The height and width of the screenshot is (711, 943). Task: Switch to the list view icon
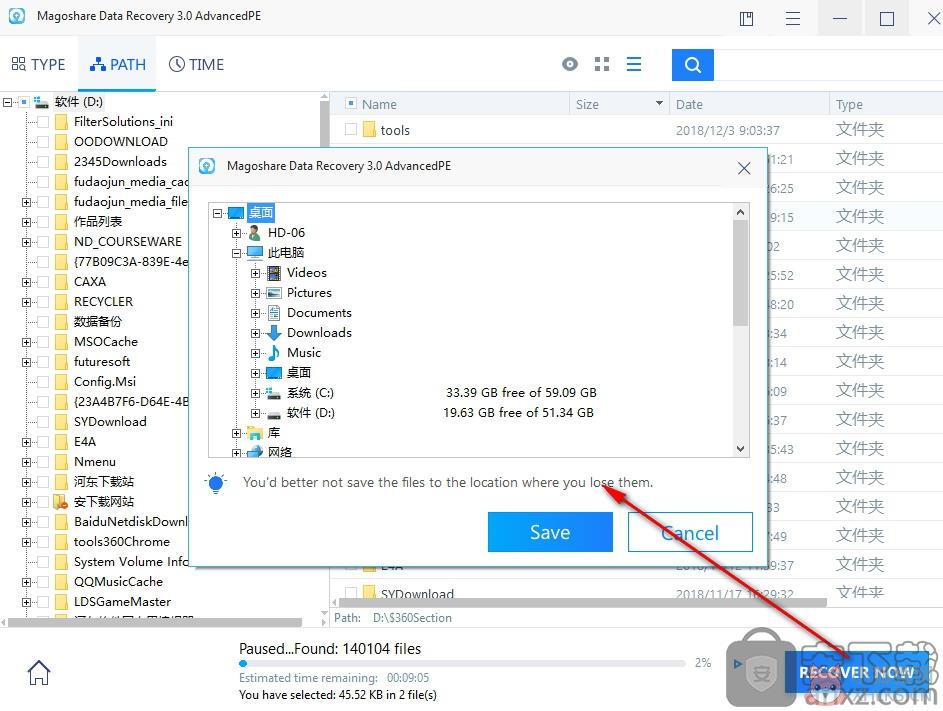[x=633, y=64]
